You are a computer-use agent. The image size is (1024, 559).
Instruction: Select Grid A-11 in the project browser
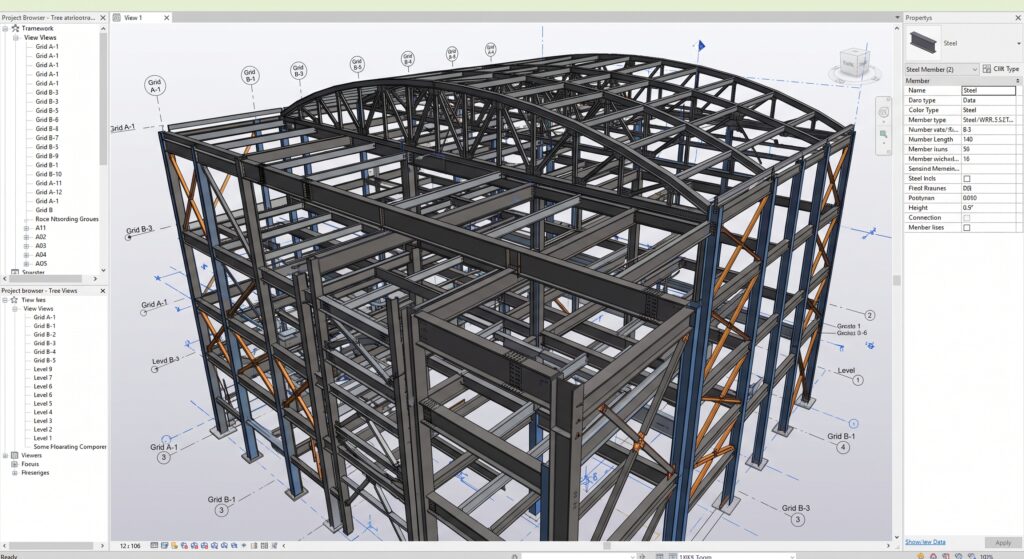tap(48, 183)
